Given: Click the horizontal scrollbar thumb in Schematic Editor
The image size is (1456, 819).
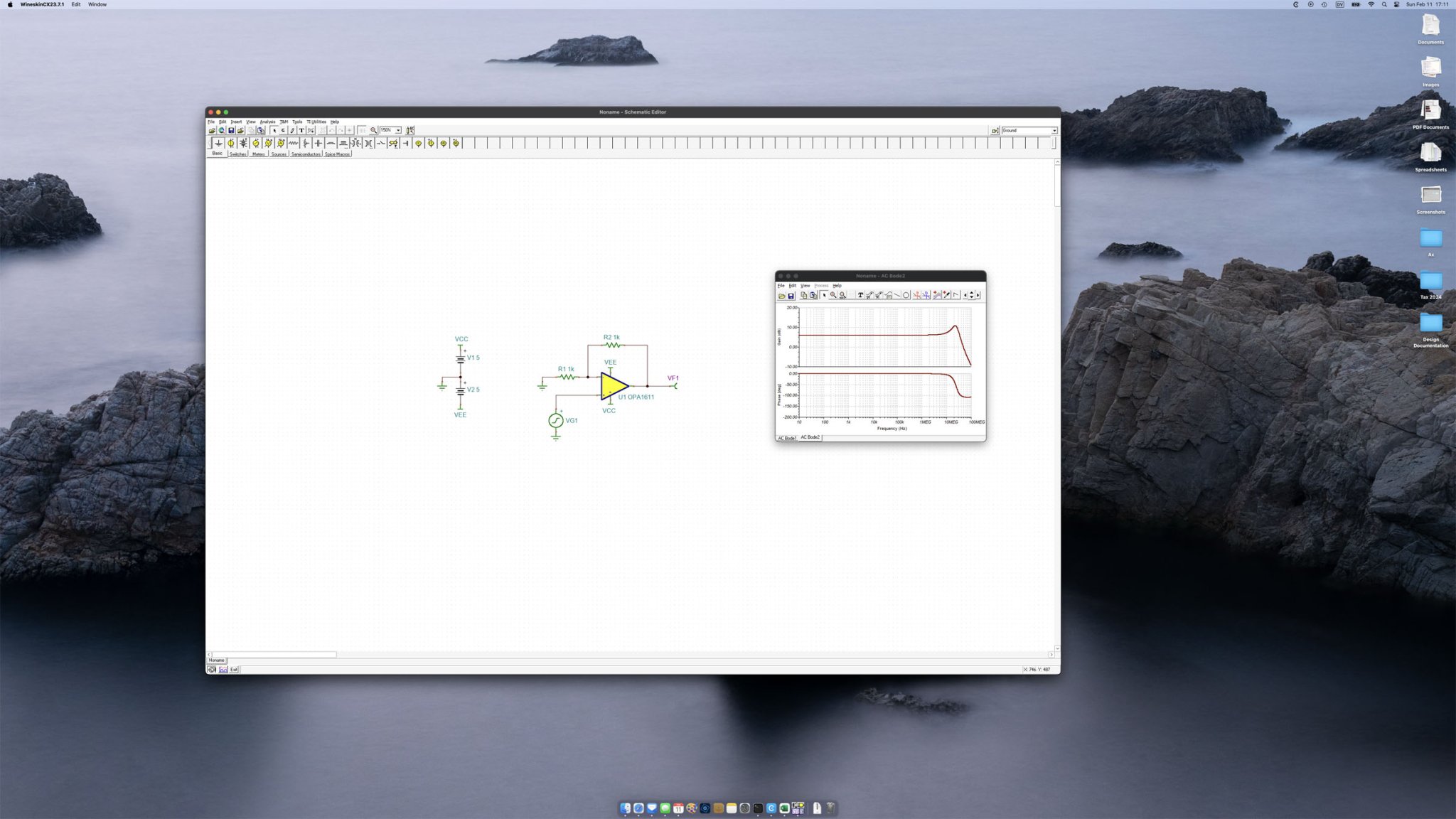Looking at the screenshot, I should [274, 654].
